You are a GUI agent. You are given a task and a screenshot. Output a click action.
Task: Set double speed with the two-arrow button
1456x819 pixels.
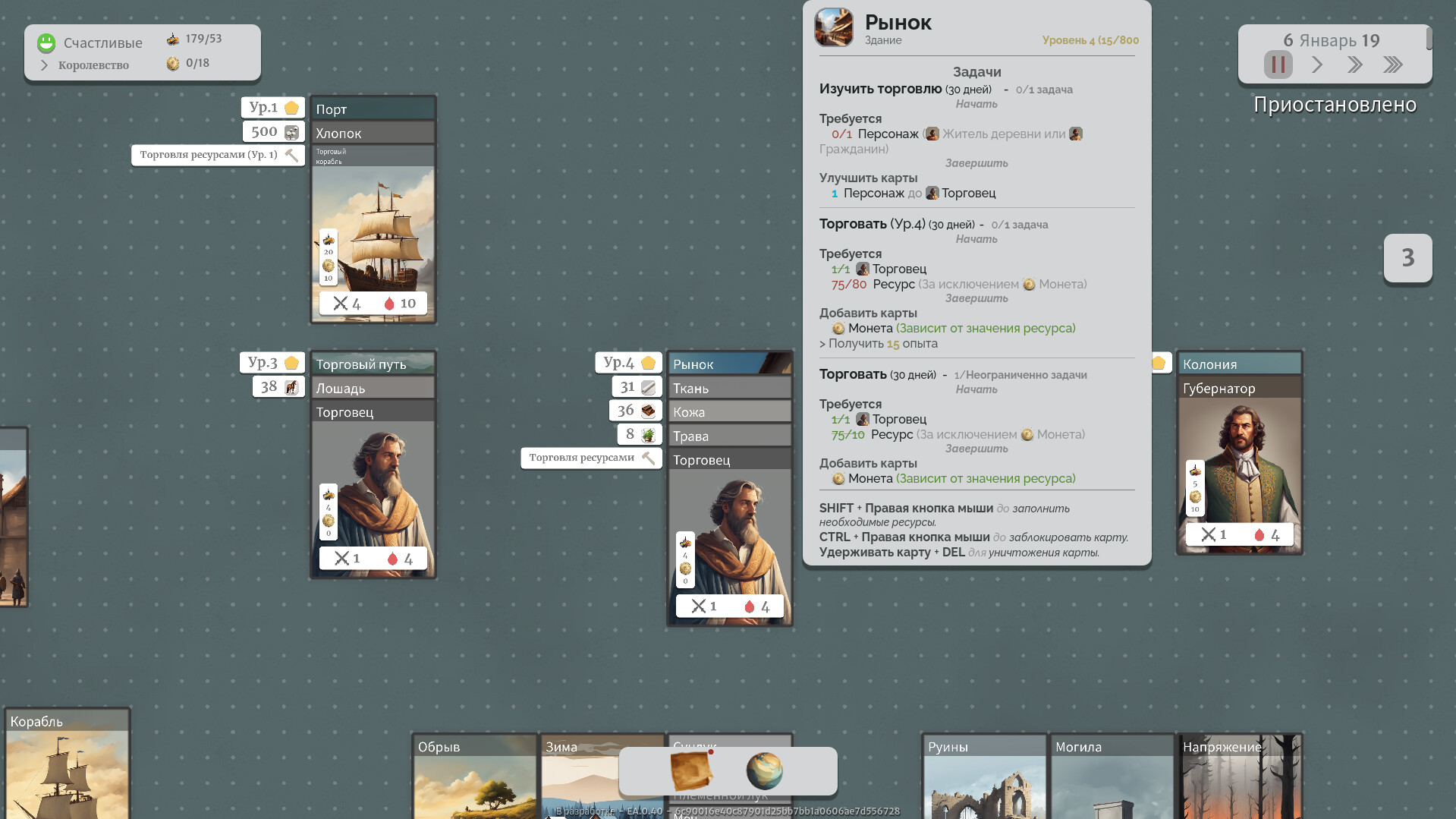(1354, 65)
